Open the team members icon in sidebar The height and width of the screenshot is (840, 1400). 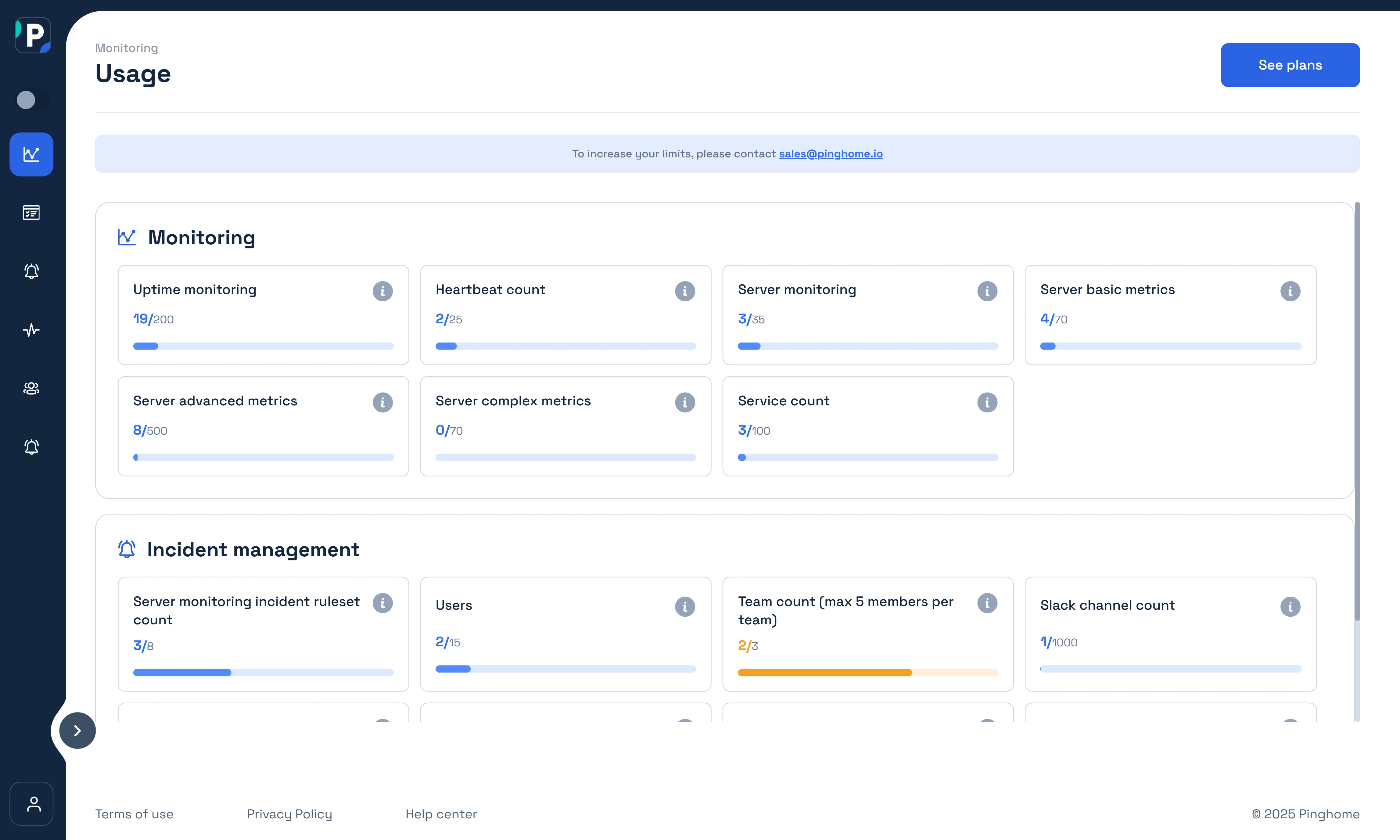click(x=31, y=388)
